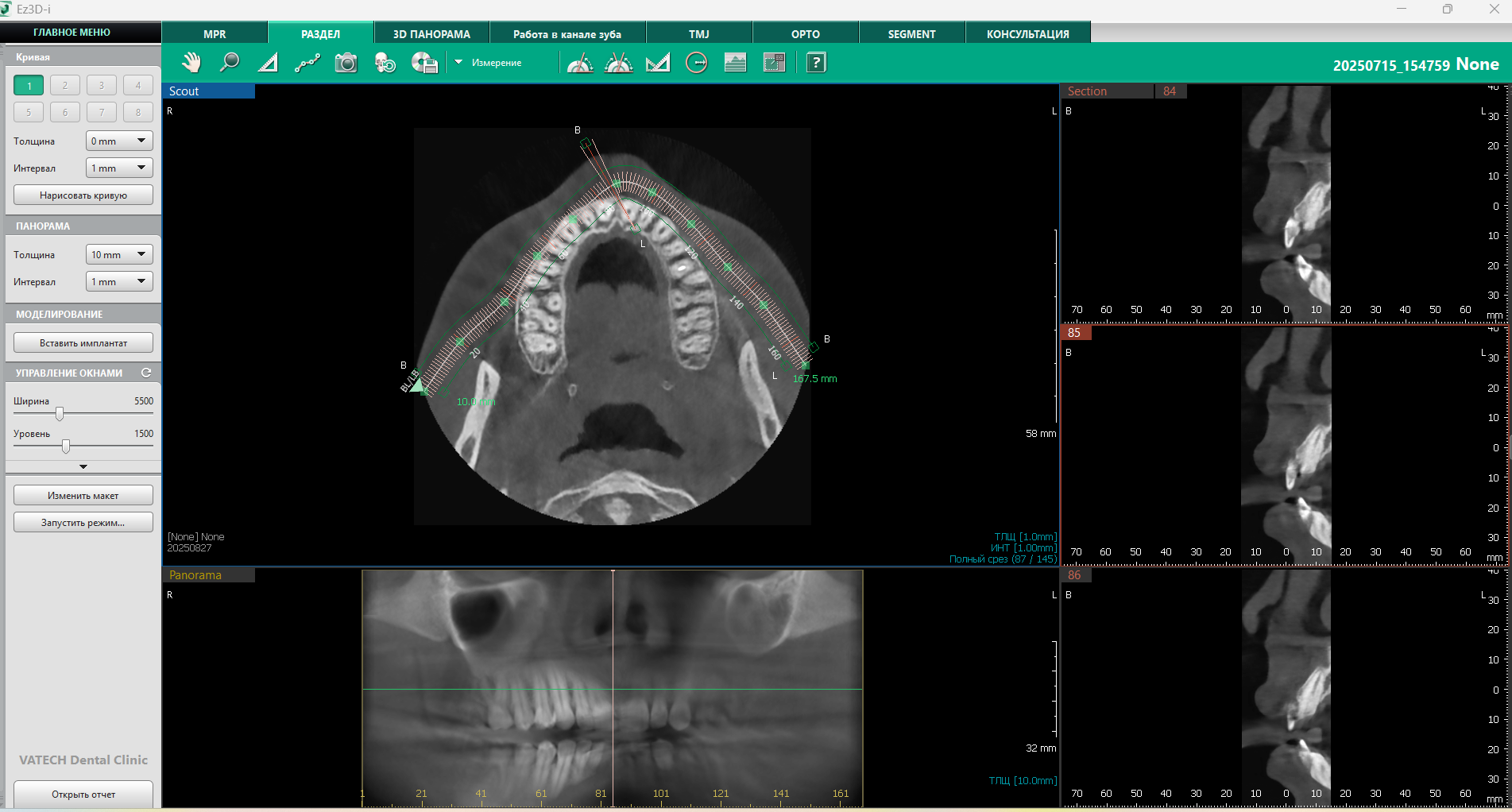Open help via question mark icon
The image size is (1512, 812).
816,63
